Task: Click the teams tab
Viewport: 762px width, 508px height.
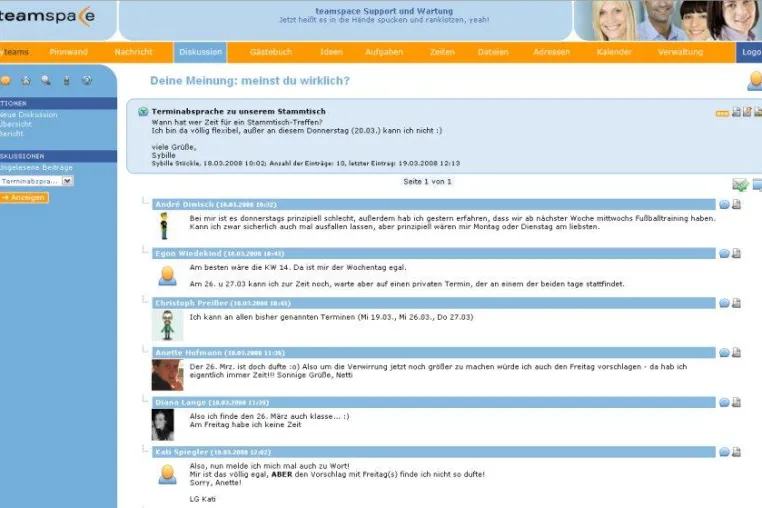Action: (15, 52)
